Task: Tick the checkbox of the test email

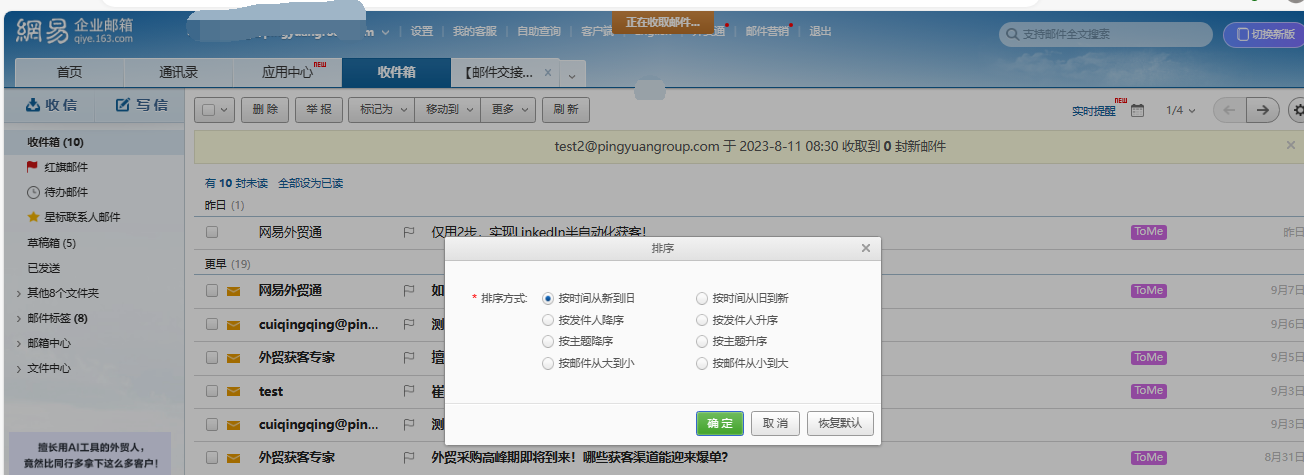Action: point(211,391)
